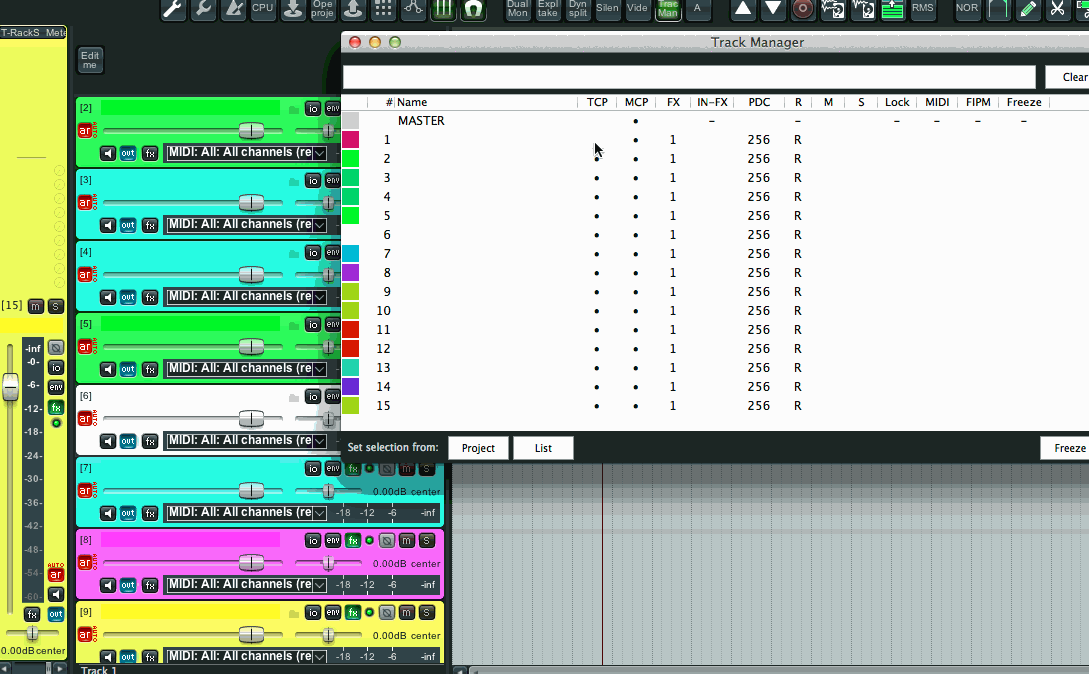Click the speaker monitor icon on track 2
The width and height of the screenshot is (1089, 674).
108,153
